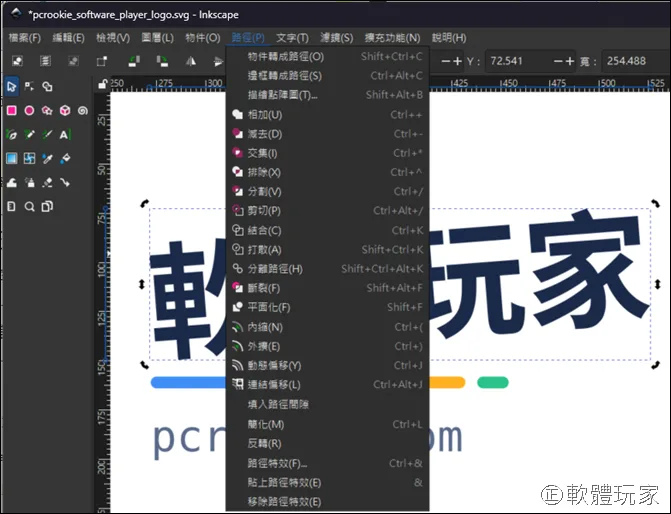The width and height of the screenshot is (671, 514).
Task: Select the Node edit tool
Action: click(29, 86)
